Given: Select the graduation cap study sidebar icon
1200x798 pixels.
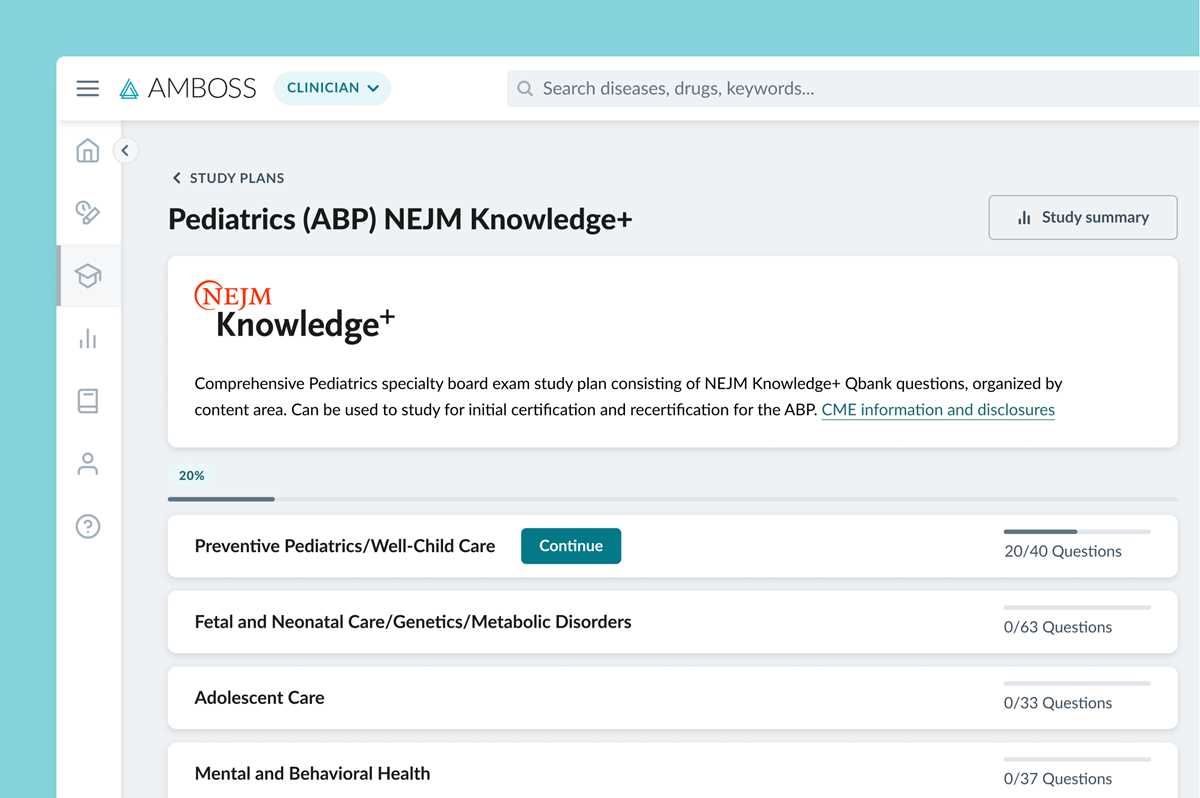Looking at the screenshot, I should point(88,276).
